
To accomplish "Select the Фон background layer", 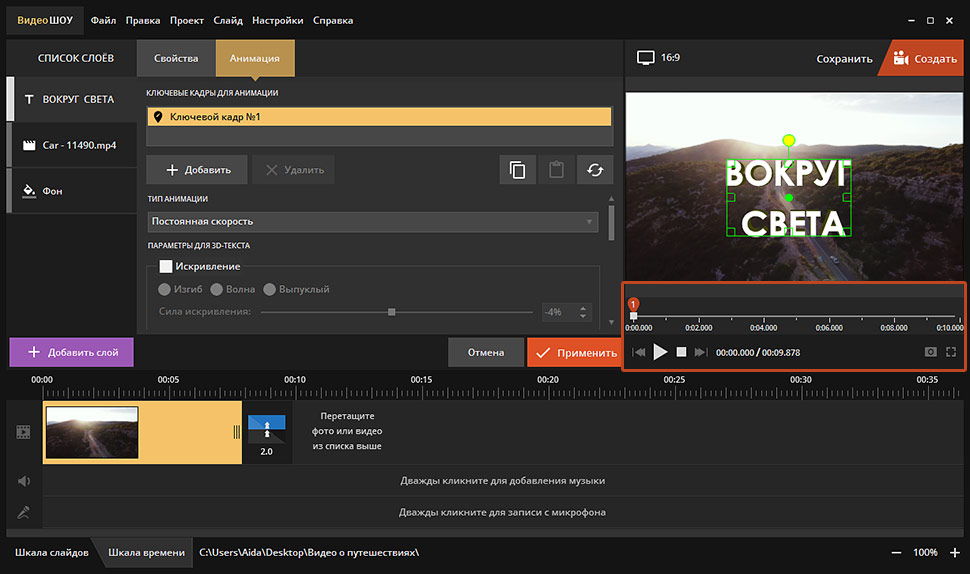I will (x=72, y=191).
